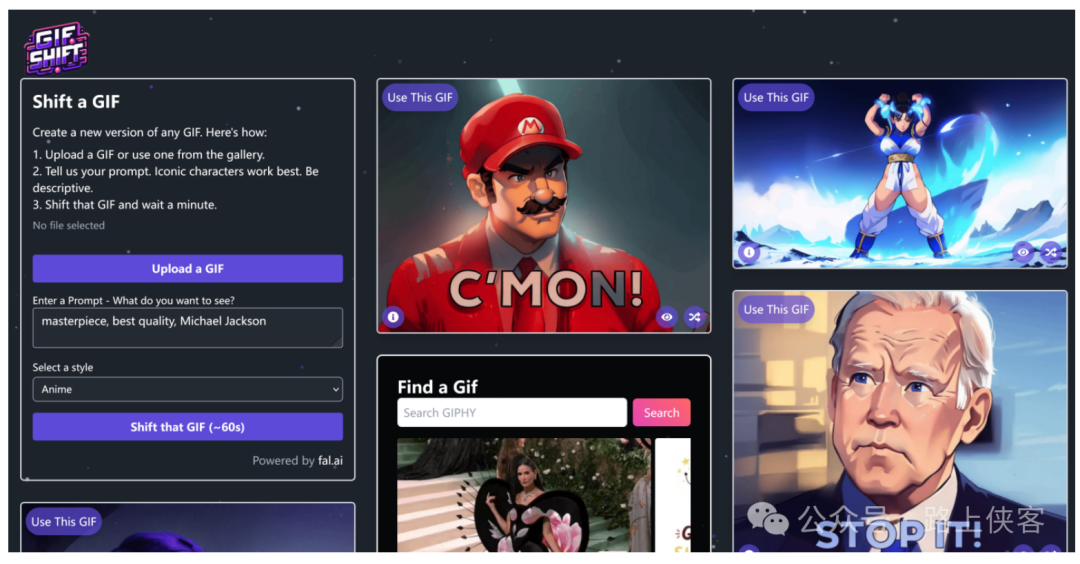Click the pink Search button

click(661, 412)
